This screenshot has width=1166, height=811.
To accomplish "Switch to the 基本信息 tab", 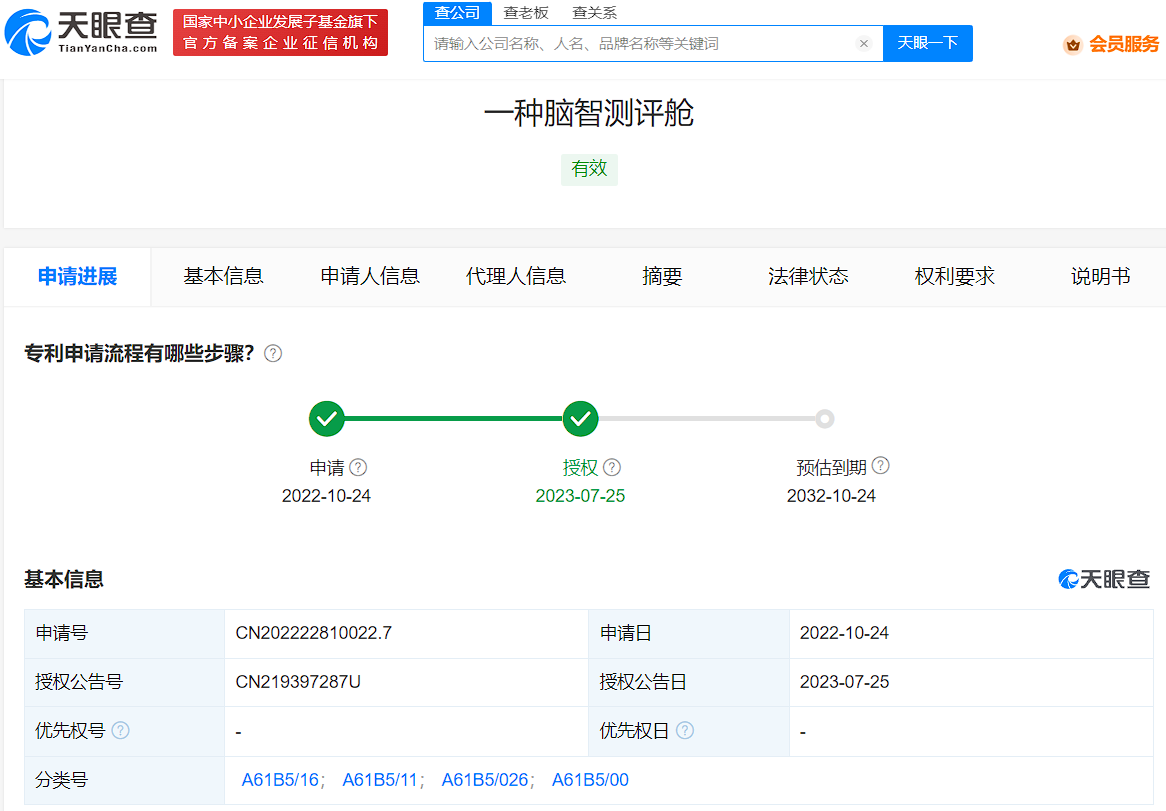I will (x=223, y=277).
